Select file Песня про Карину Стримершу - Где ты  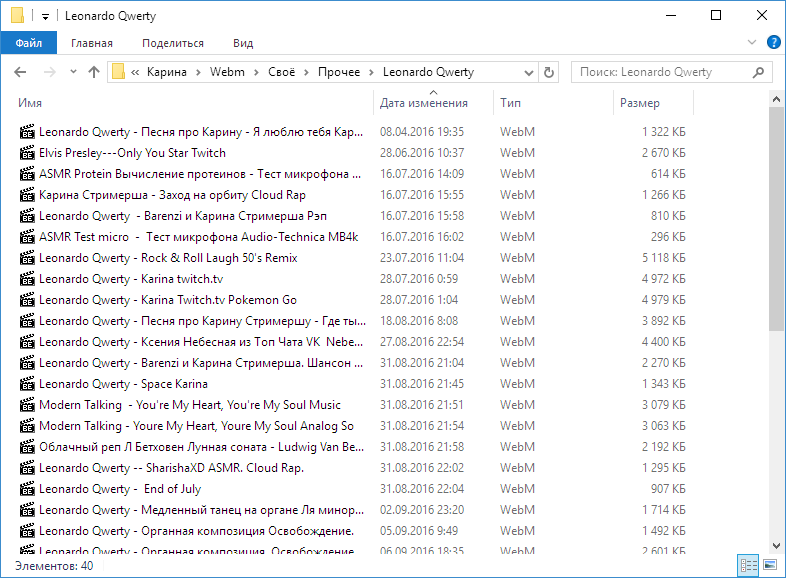click(x=203, y=321)
